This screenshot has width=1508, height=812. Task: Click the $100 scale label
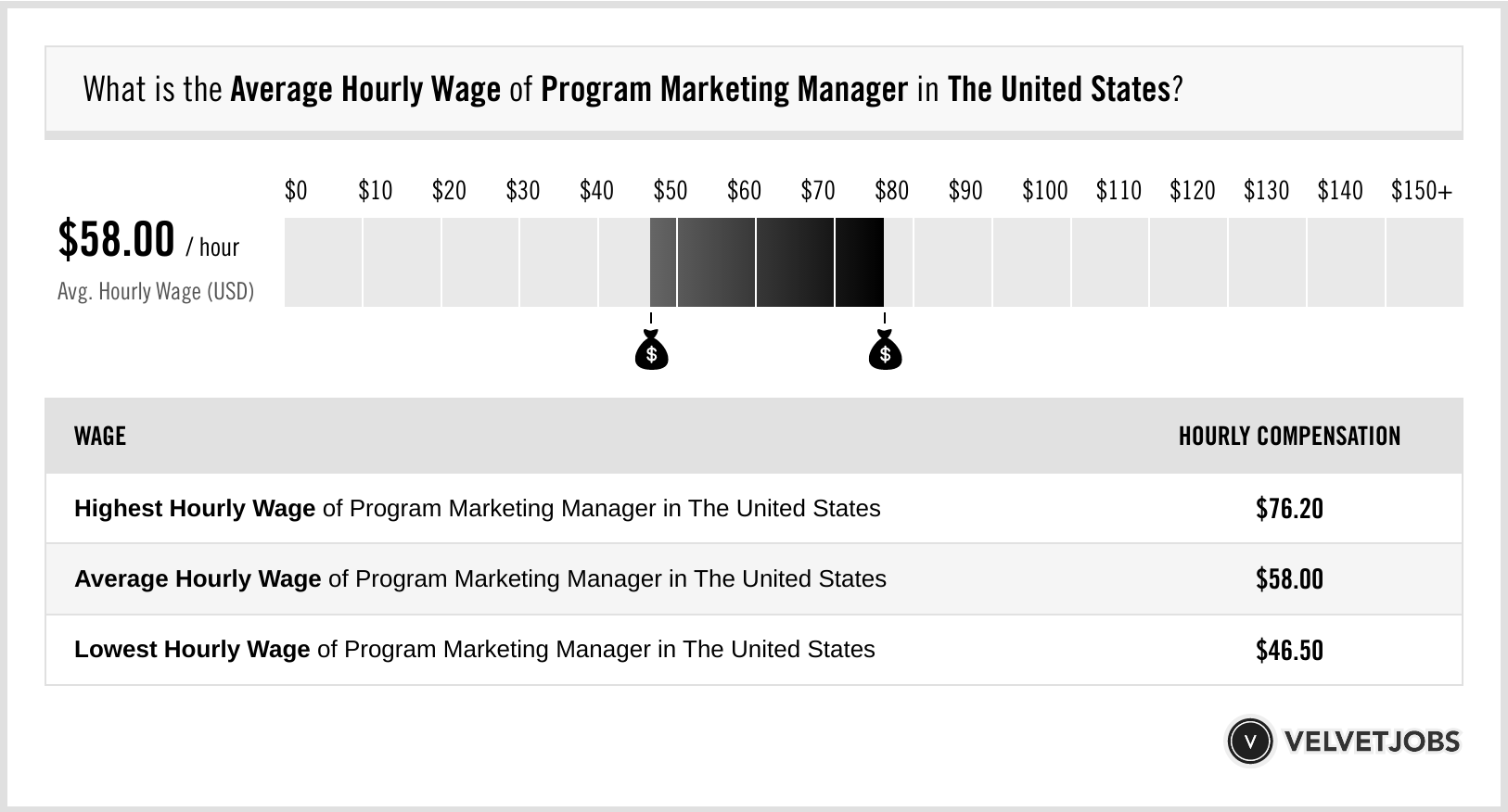pos(1045,191)
